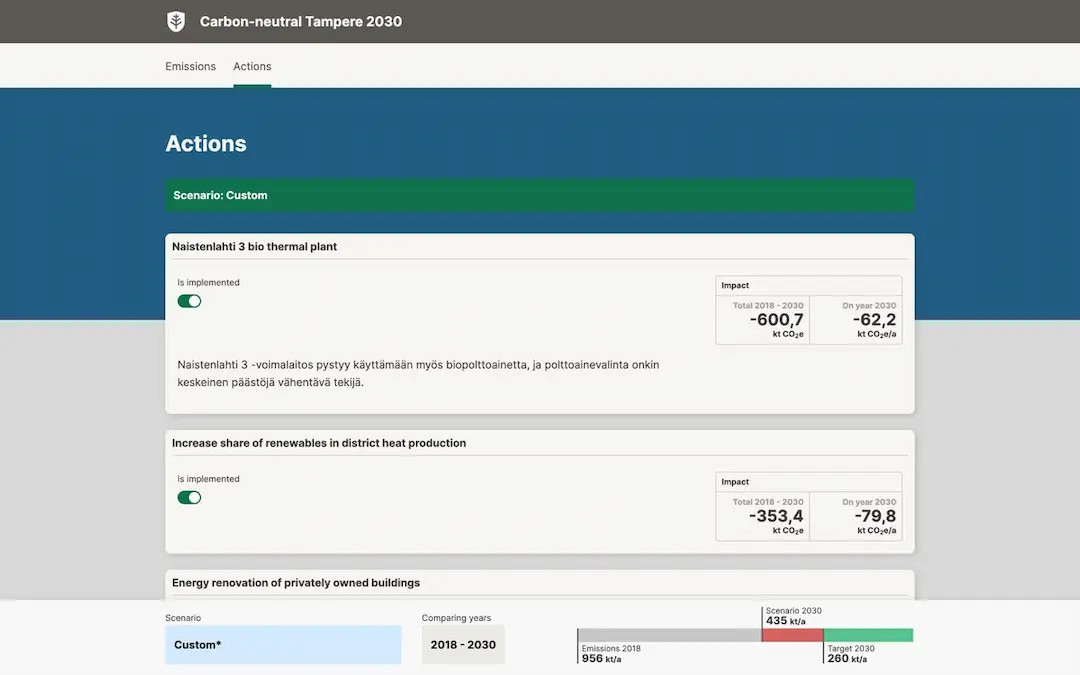
Task: Open the Comparing years 2018 - 2030 selector
Action: tap(463, 645)
